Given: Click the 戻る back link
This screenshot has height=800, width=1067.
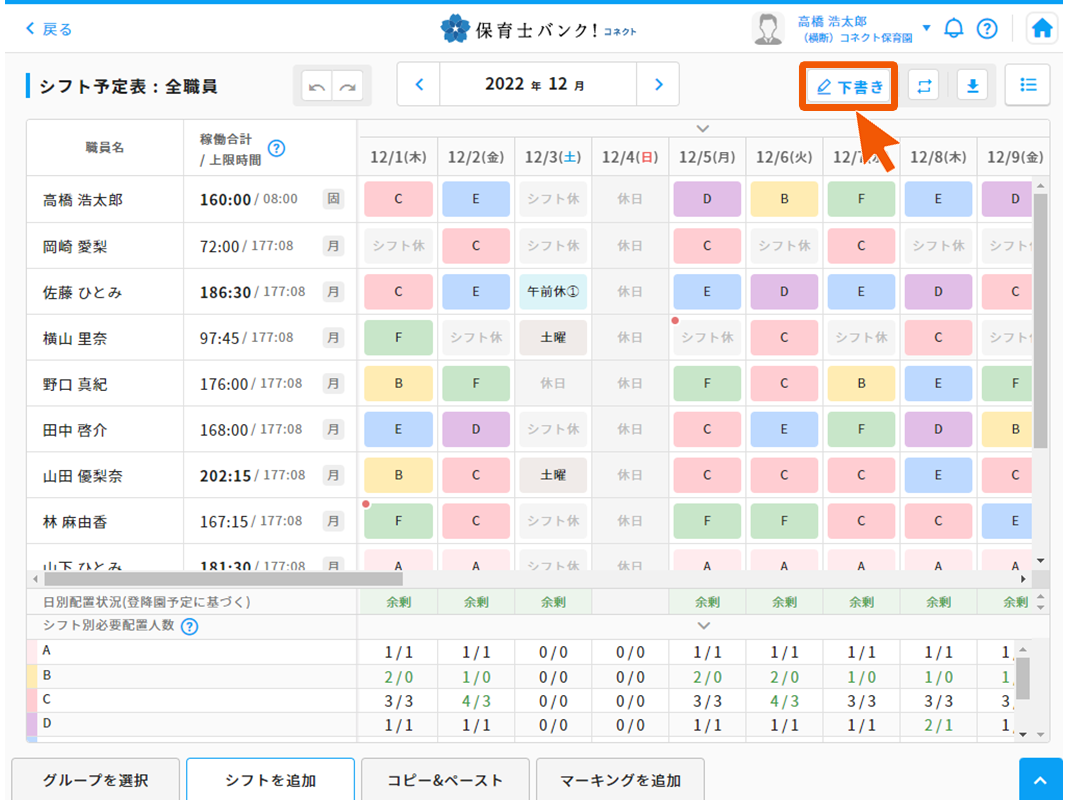Looking at the screenshot, I should click(48, 29).
